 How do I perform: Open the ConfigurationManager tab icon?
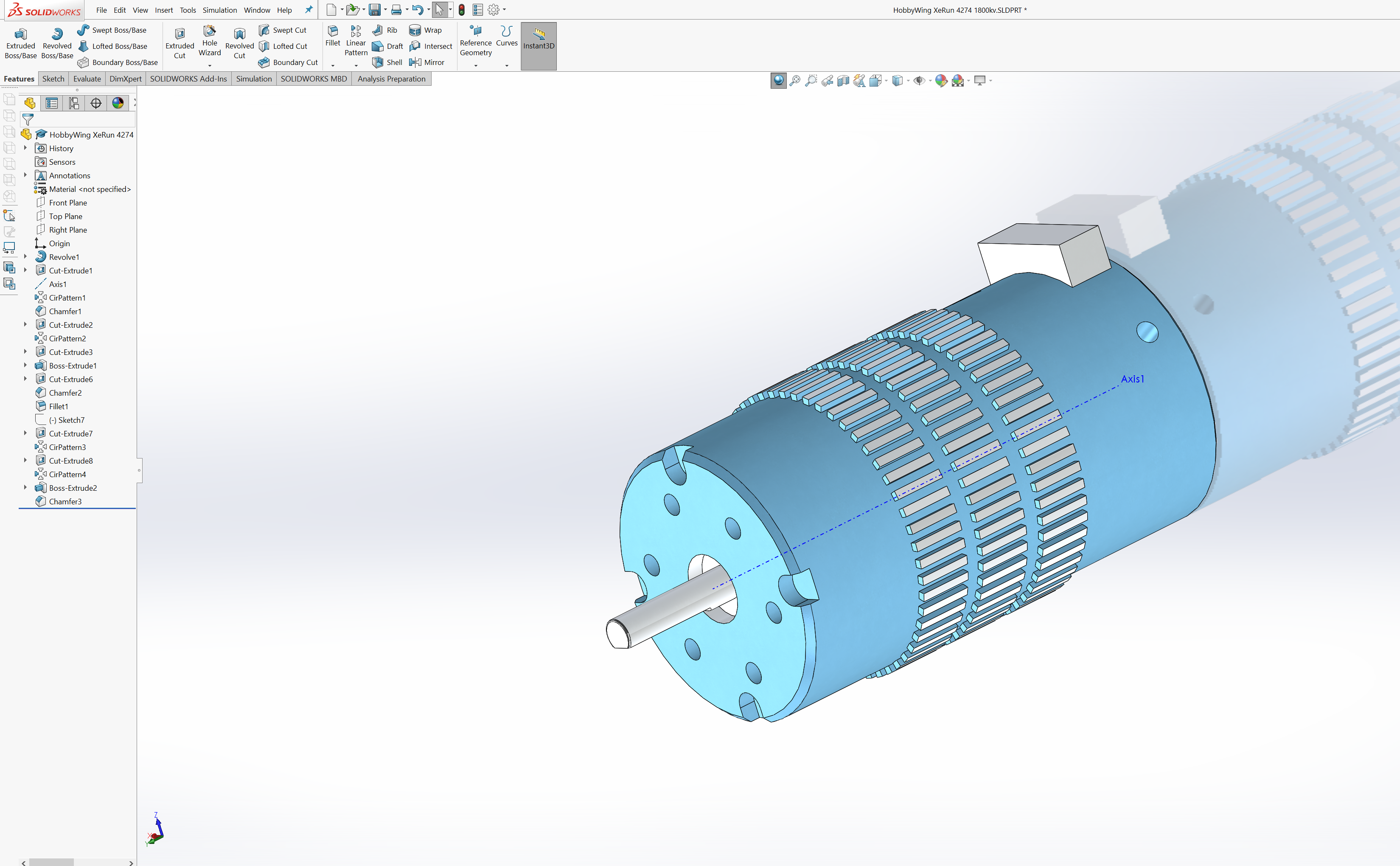pos(74,103)
